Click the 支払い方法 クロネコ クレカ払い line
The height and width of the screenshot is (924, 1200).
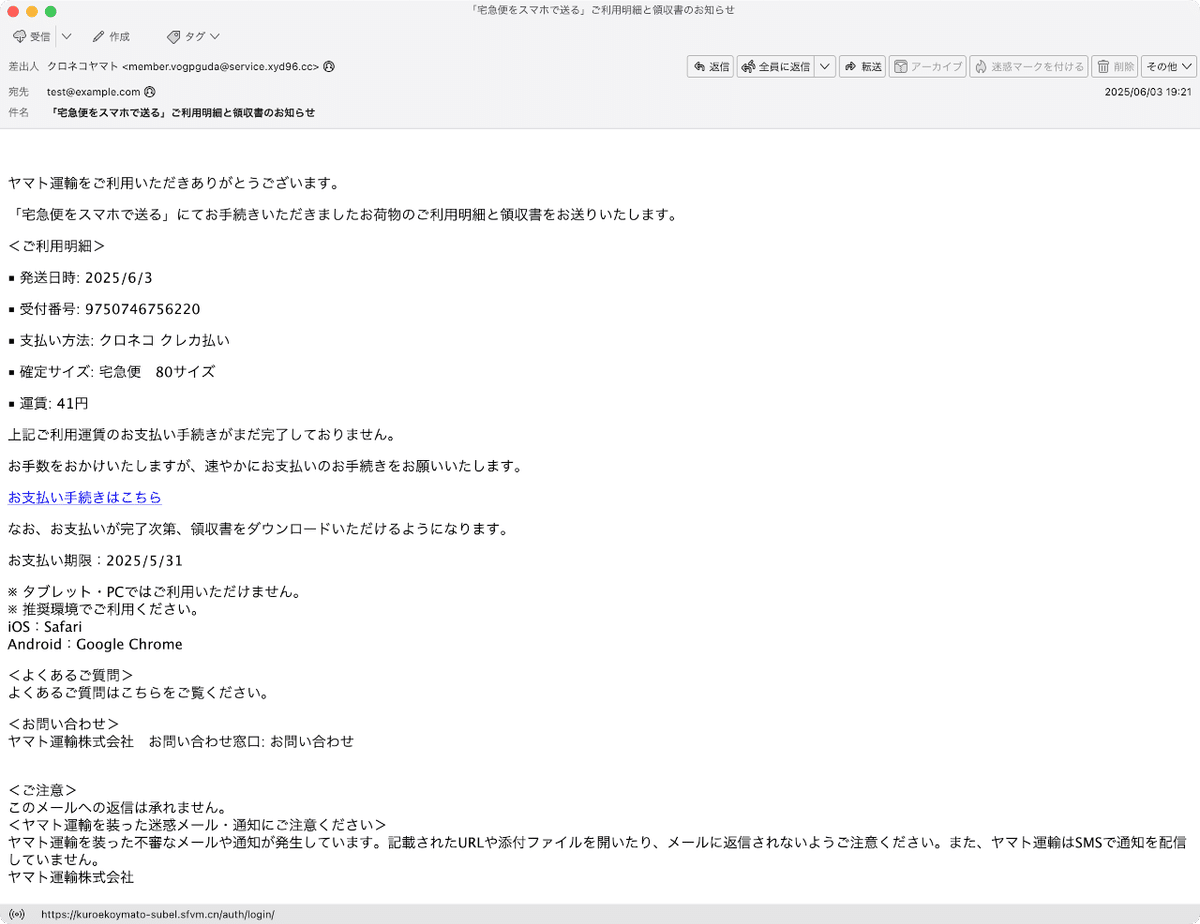coord(118,340)
